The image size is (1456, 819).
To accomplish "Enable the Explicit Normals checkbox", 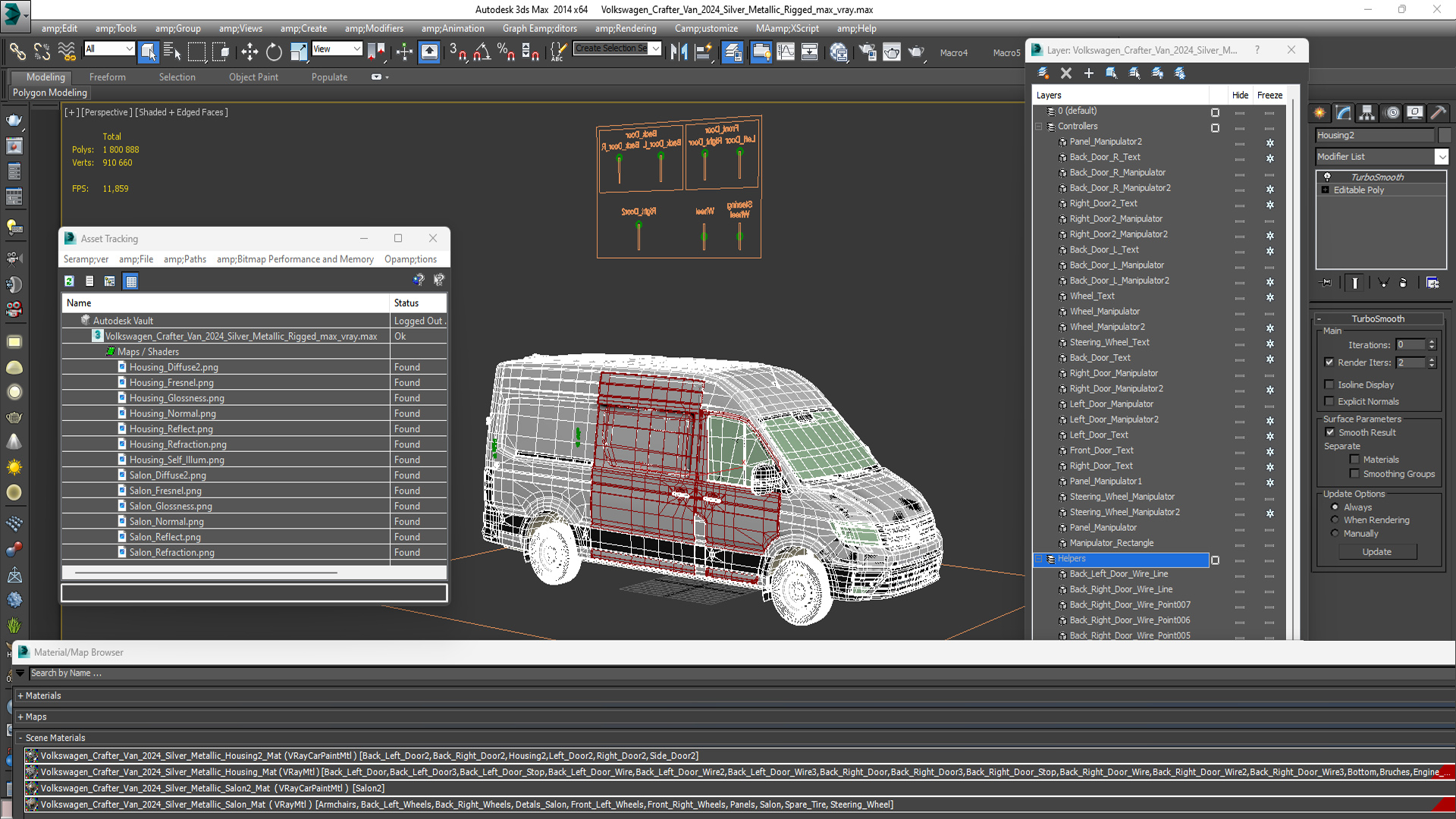I will point(1329,401).
